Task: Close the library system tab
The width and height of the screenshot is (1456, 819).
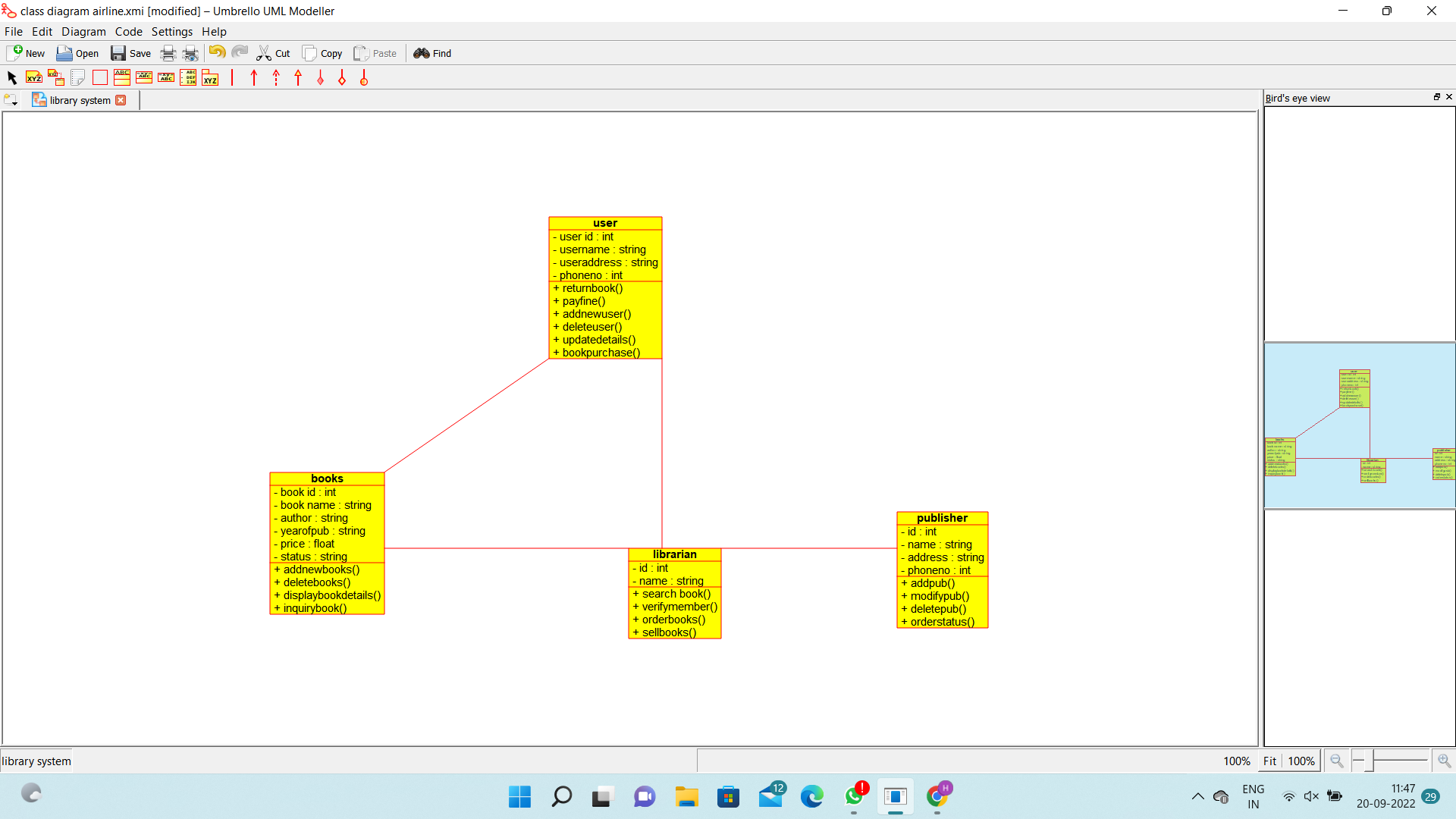Action: coord(121,100)
